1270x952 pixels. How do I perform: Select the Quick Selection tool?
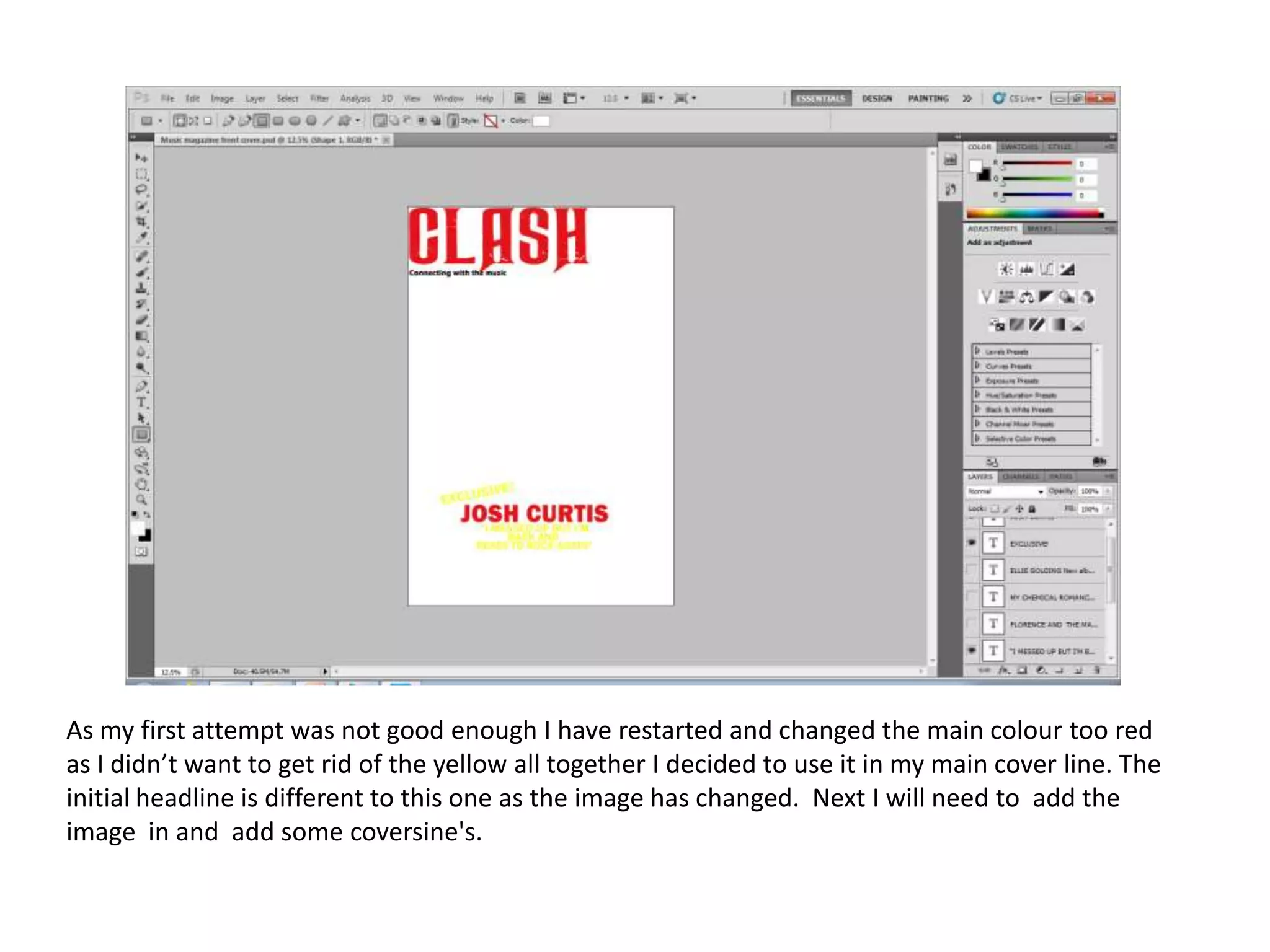click(141, 206)
